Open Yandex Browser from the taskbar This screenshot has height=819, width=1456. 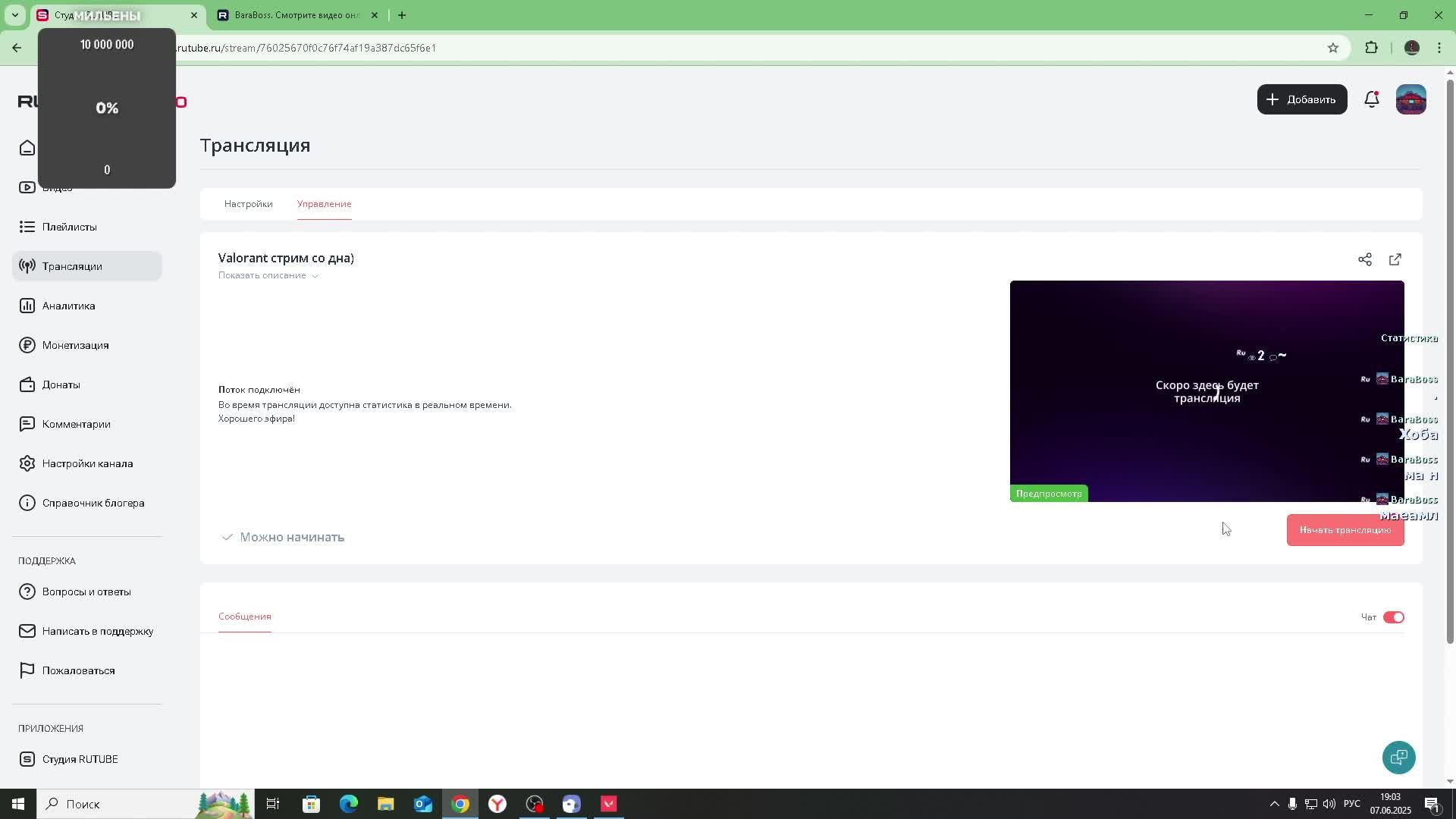(x=497, y=804)
